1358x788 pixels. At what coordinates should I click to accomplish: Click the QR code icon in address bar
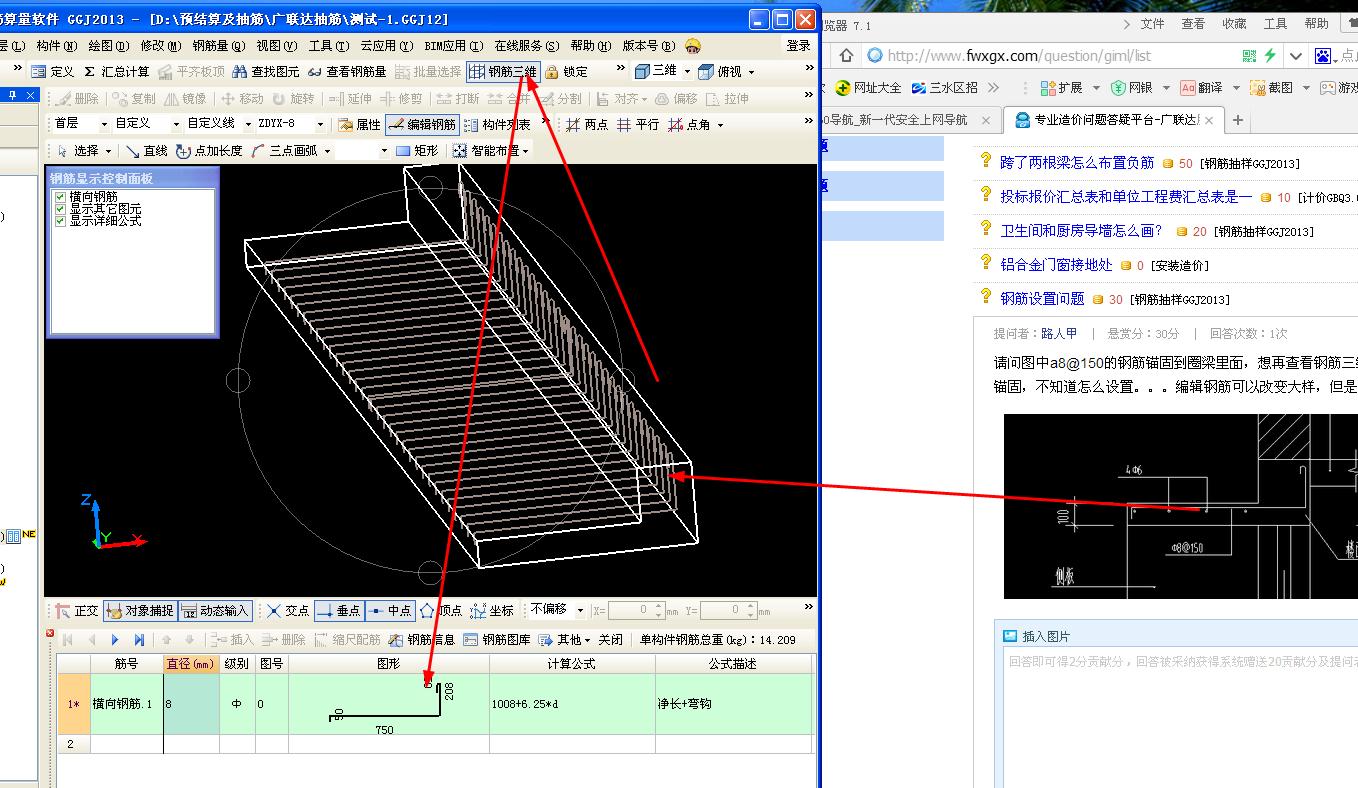click(1249, 56)
